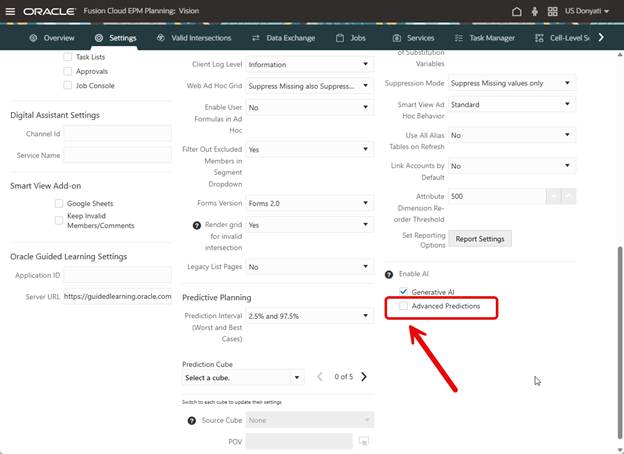Click the Source Cube help icon
The height and width of the screenshot is (454, 624).
[191, 420]
